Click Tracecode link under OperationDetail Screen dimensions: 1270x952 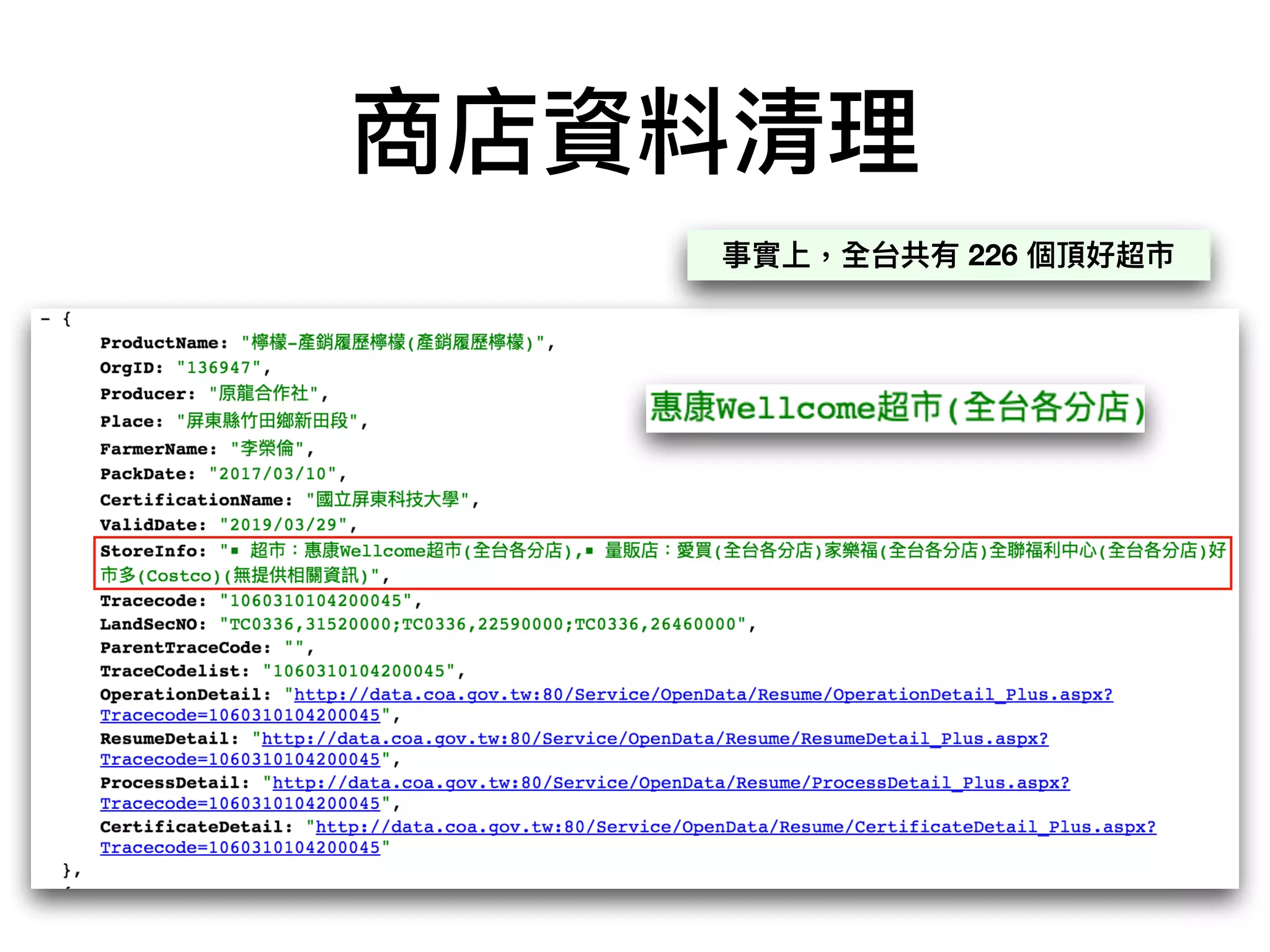[x=240, y=715]
